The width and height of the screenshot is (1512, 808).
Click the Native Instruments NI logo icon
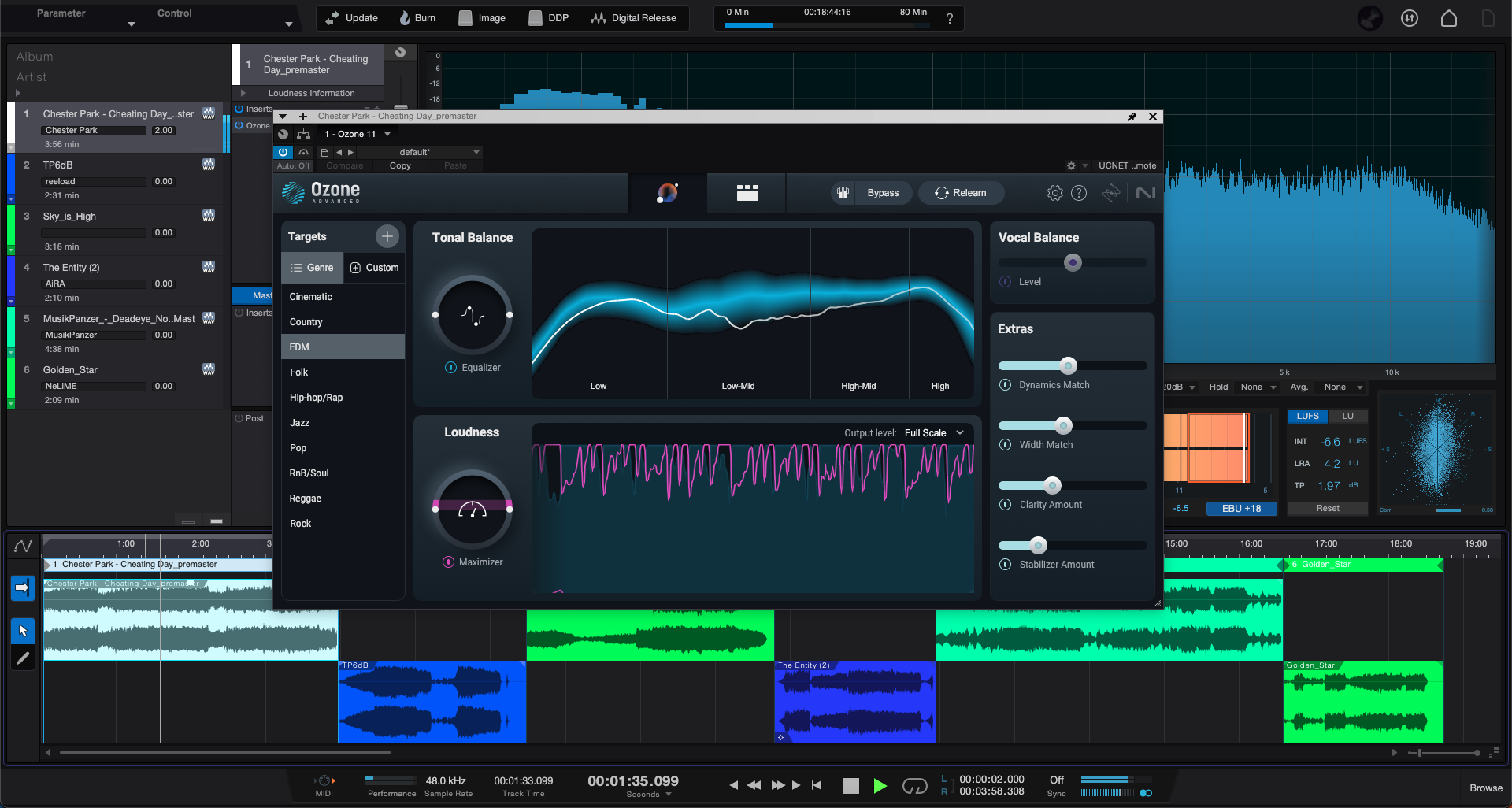[x=1146, y=193]
